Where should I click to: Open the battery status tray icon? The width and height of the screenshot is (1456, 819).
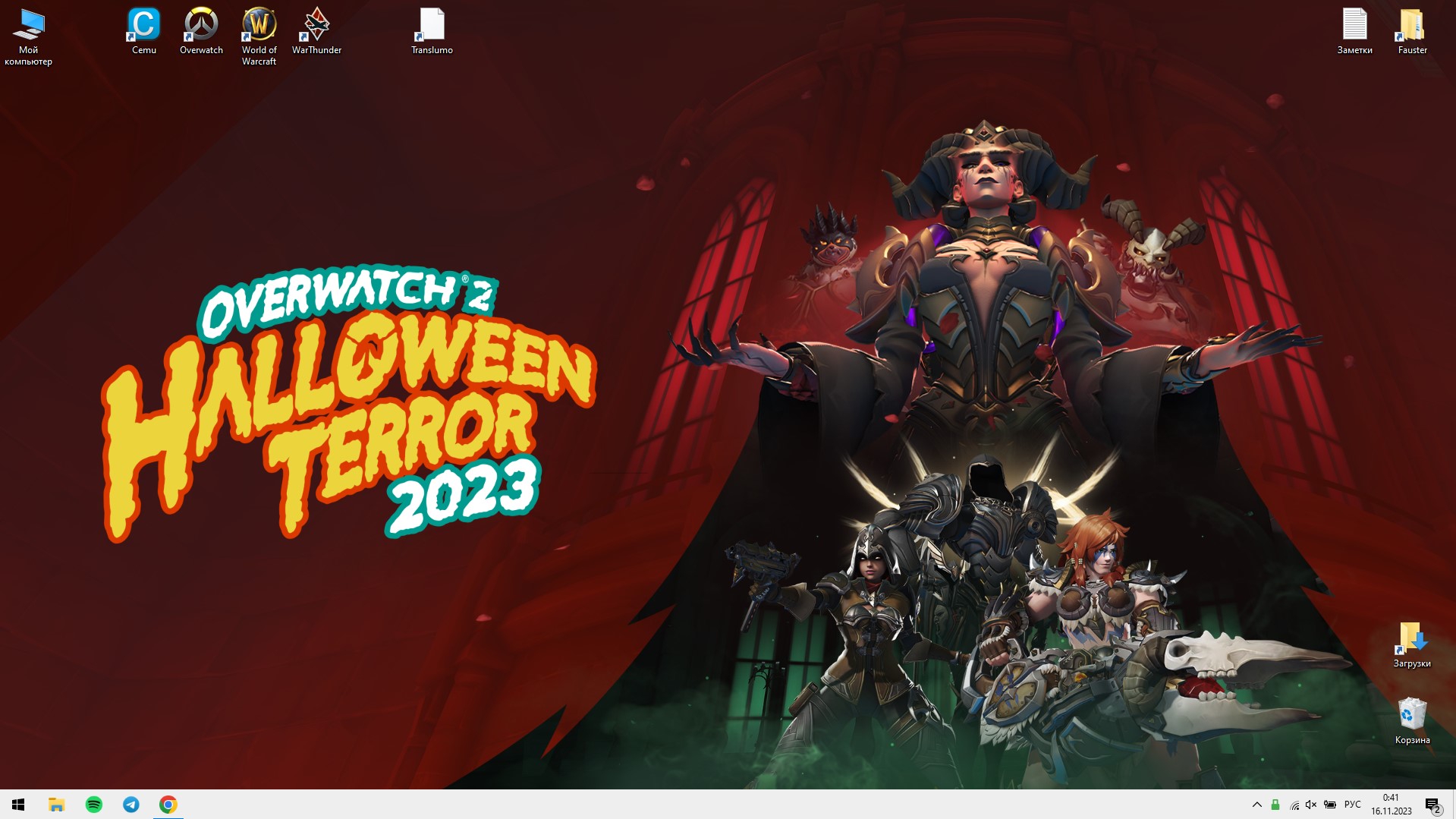[x=1330, y=805]
